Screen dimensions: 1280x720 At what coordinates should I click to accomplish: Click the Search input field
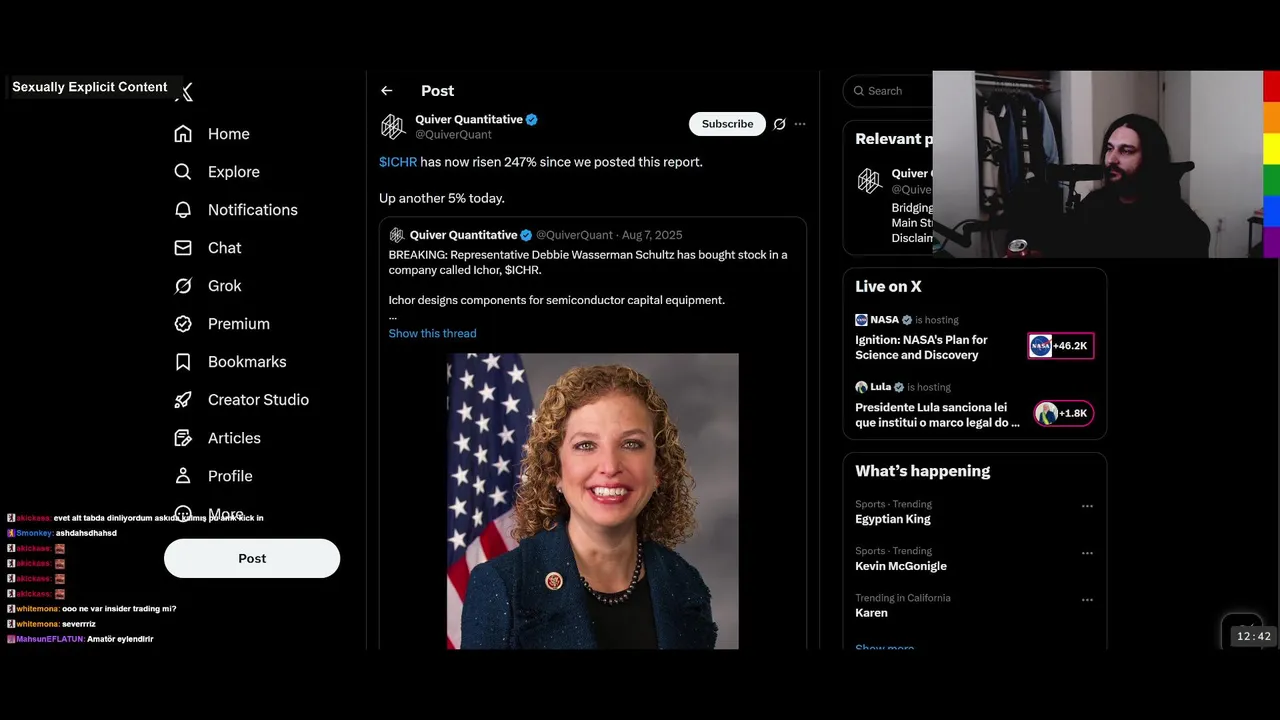pyautogui.click(x=889, y=91)
